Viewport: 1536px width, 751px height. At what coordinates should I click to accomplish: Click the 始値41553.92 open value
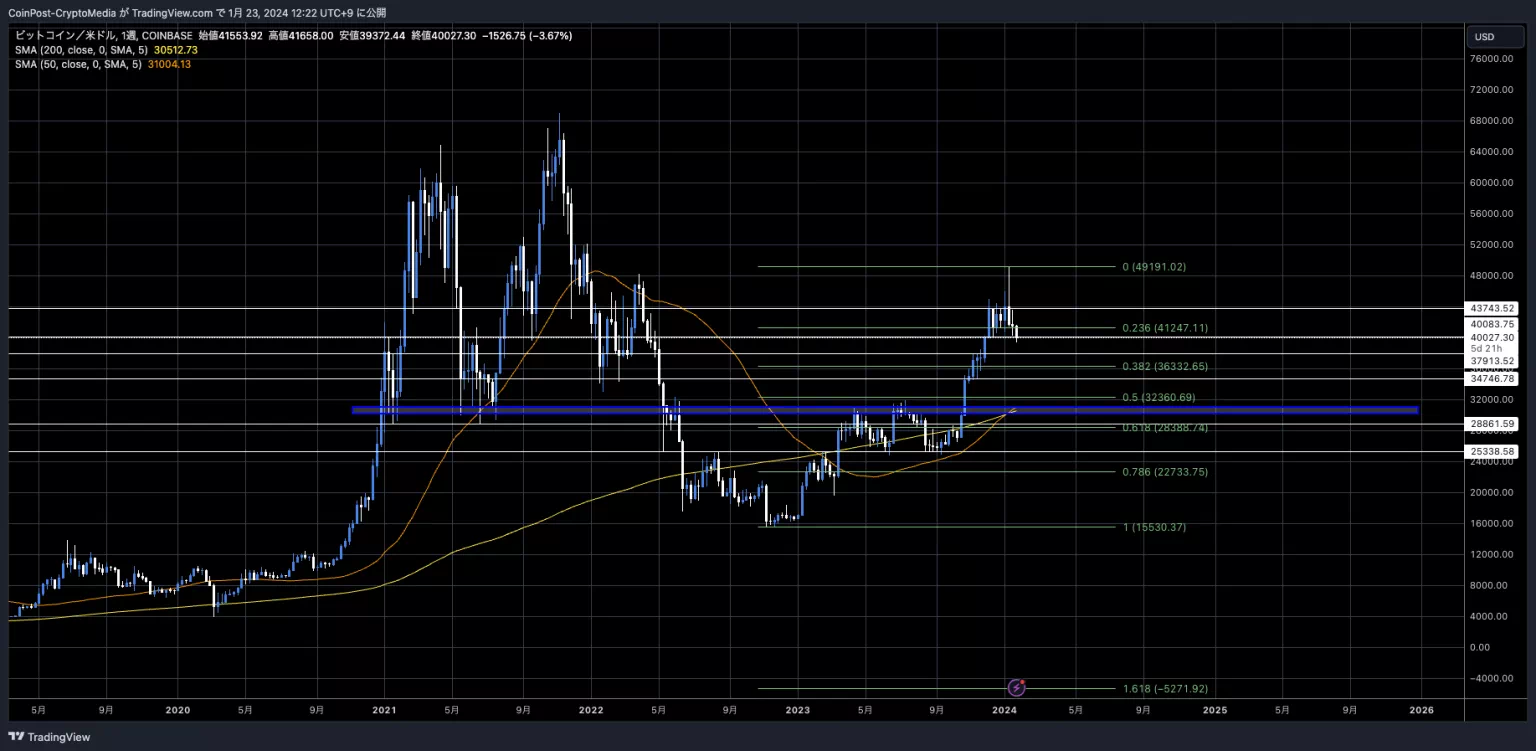230,36
